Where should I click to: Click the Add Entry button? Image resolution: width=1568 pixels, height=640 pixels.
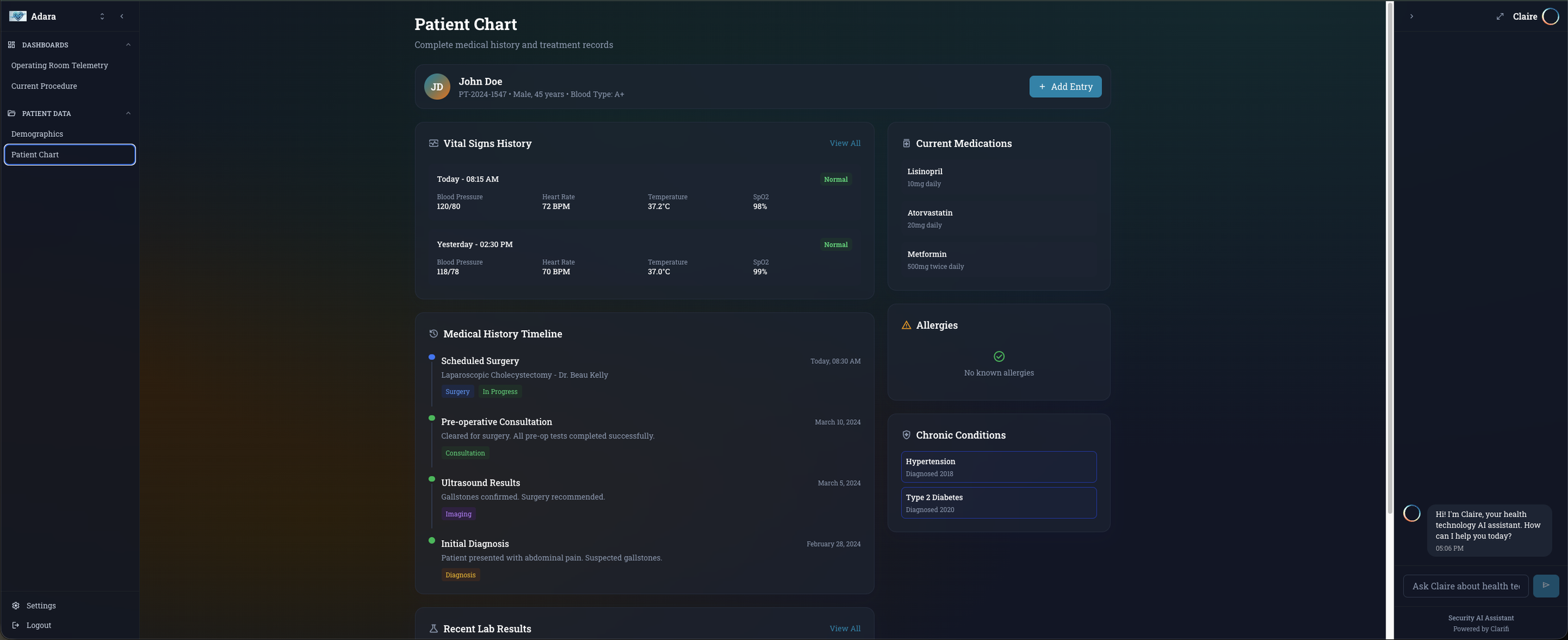(1065, 87)
